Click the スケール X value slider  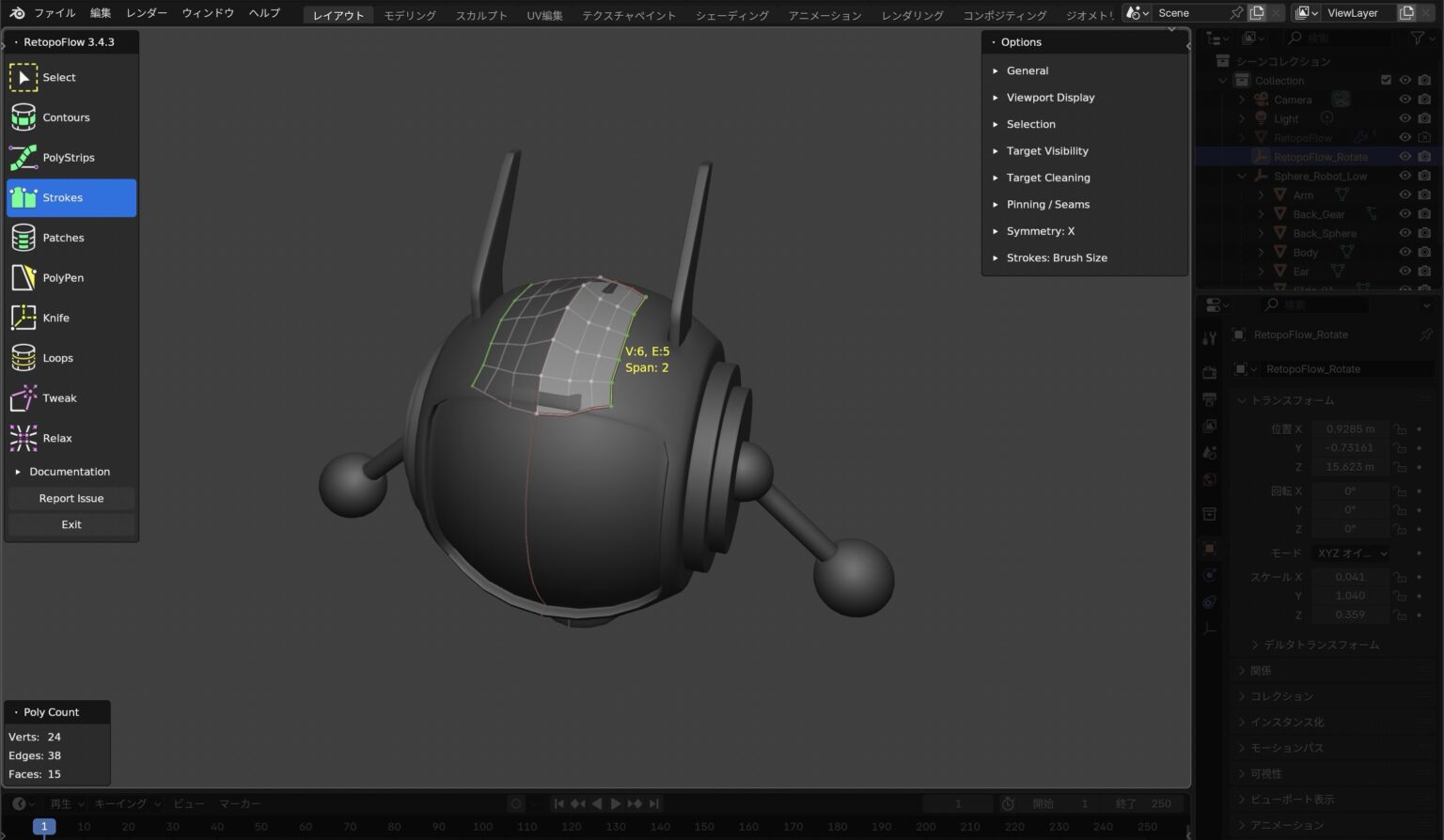(1348, 576)
